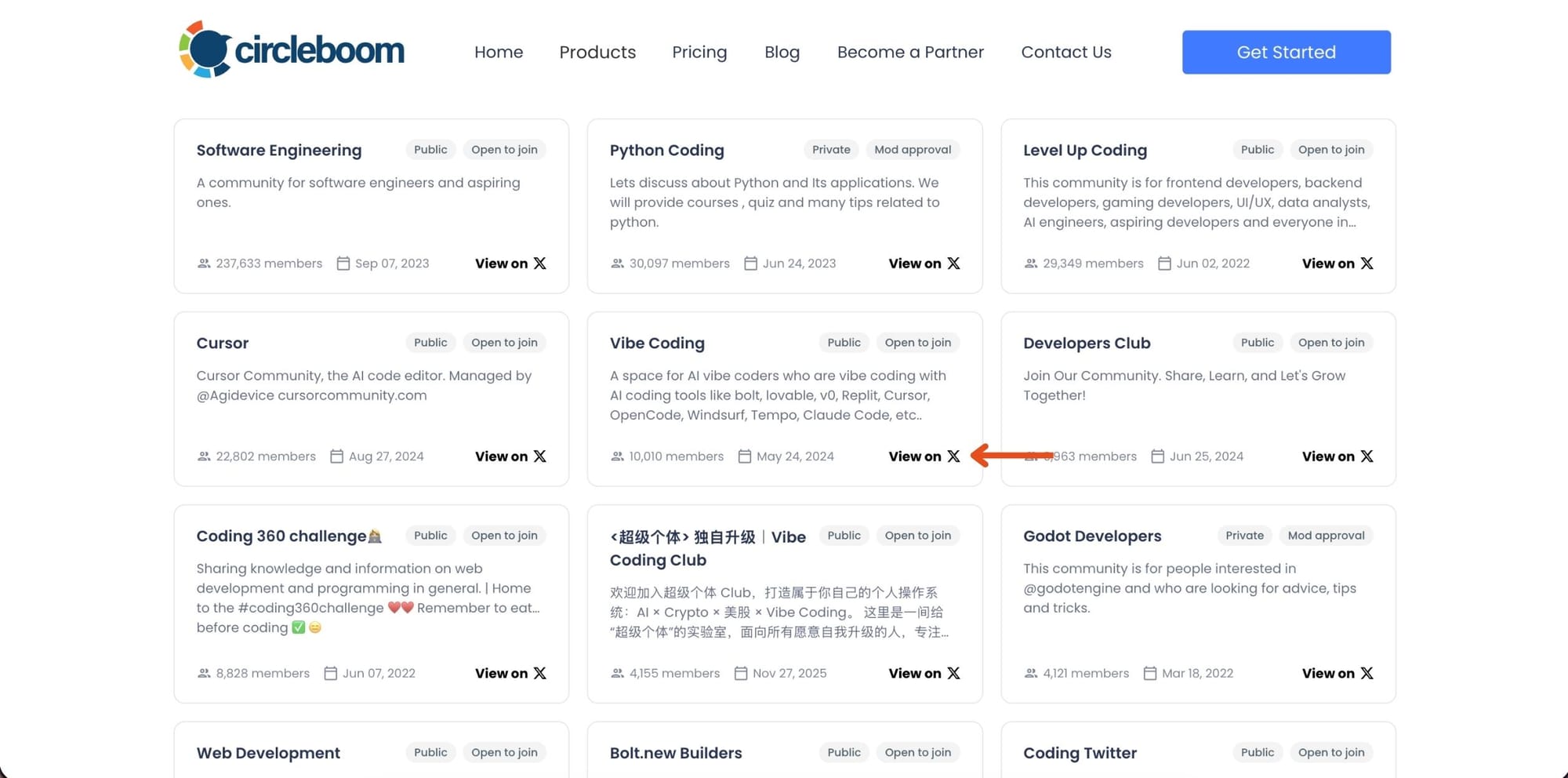The height and width of the screenshot is (778, 1568).
Task: Open the Blog navigation link
Action: [782, 52]
